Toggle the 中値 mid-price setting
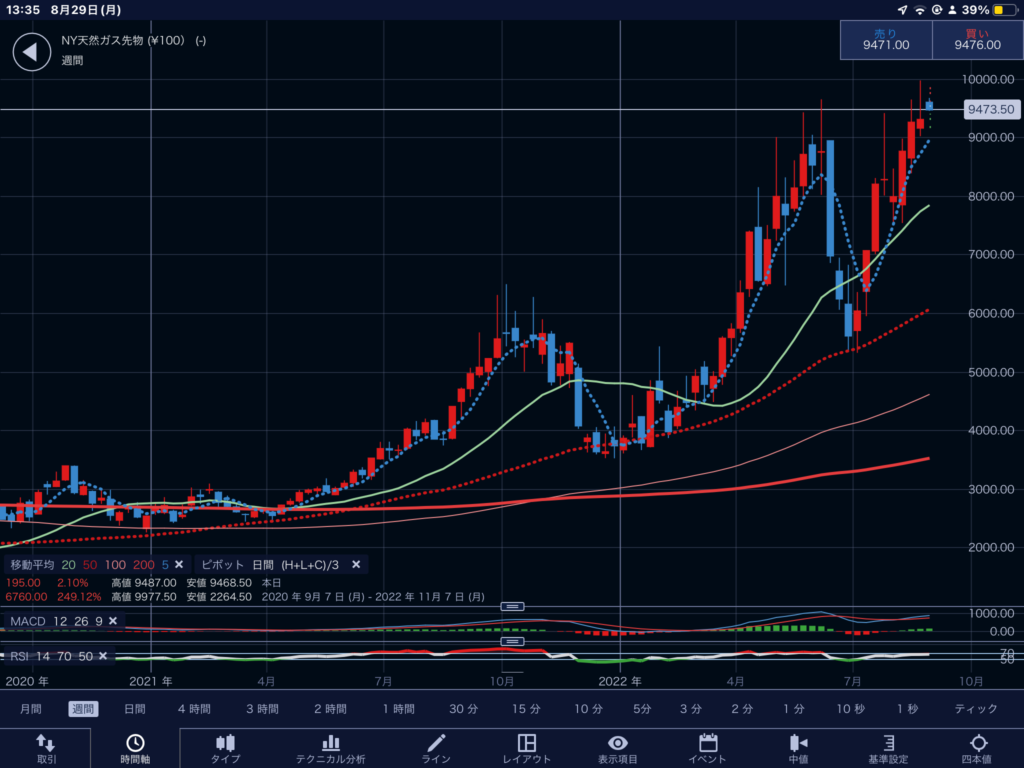The image size is (1024, 768). [798, 748]
